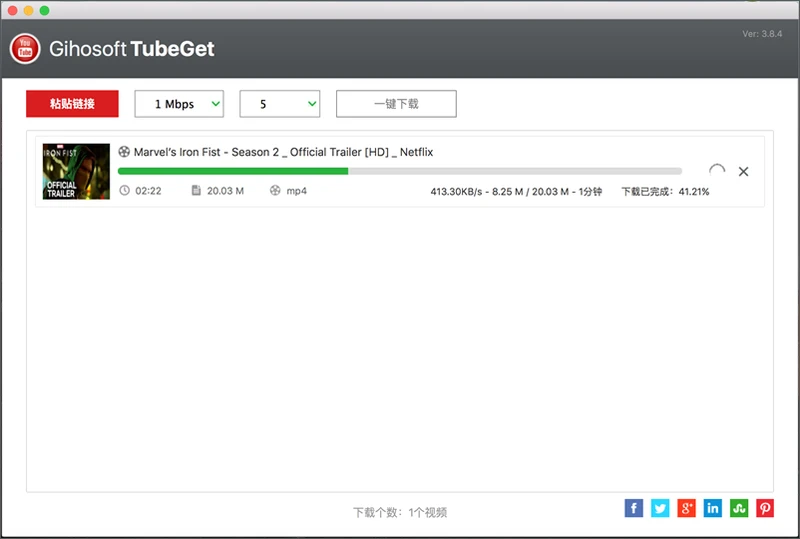Click the yellow macOS minimize button
This screenshot has height=539, width=800.
coord(29,10)
